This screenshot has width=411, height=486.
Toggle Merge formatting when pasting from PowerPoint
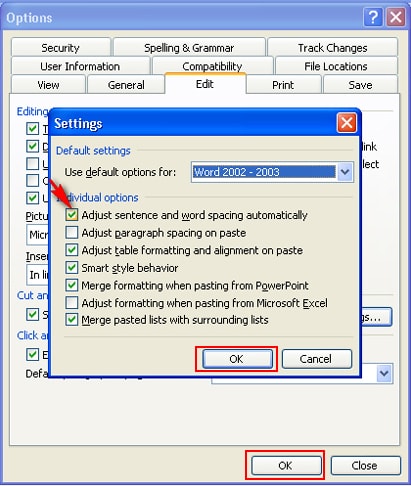point(72,285)
